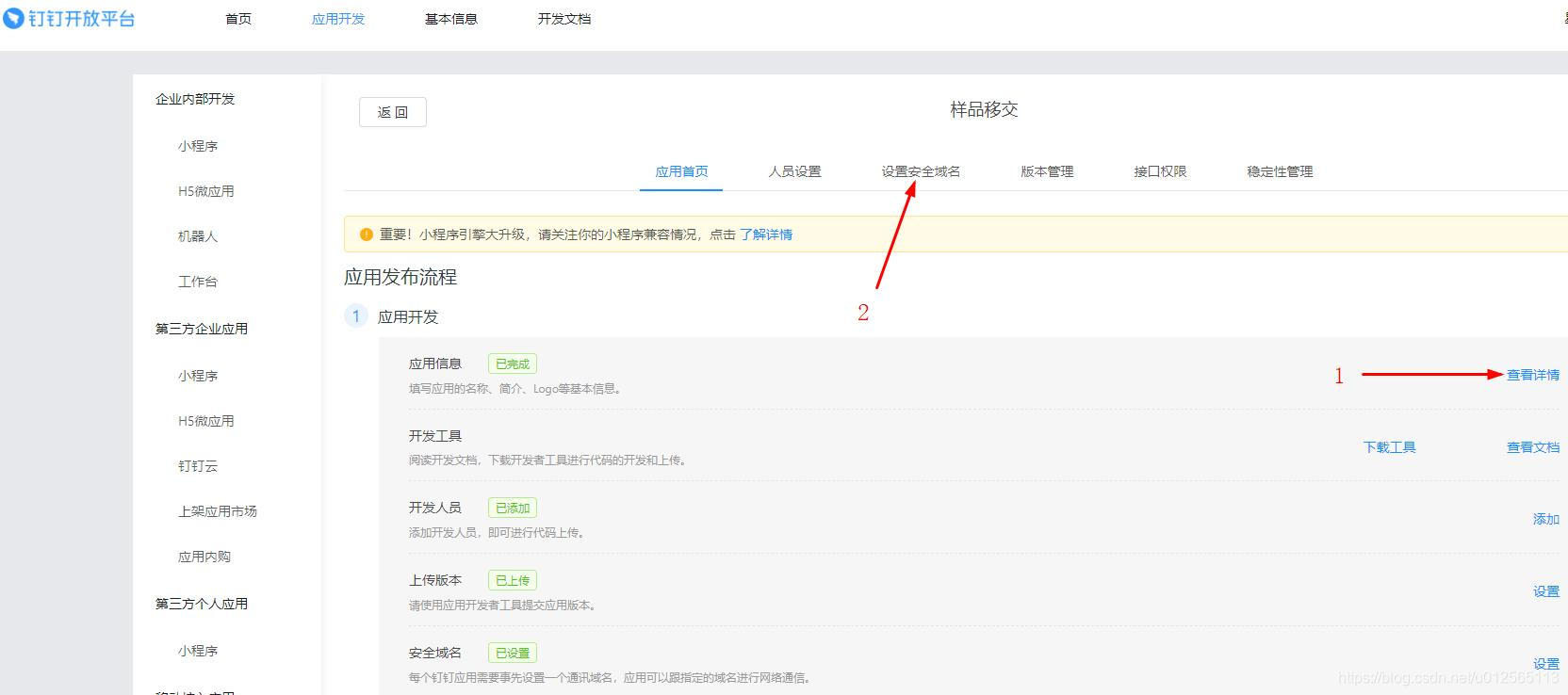Viewport: 1568px width, 695px height.
Task: Switch to the 稳定性管理 tab
Action: tap(1280, 171)
